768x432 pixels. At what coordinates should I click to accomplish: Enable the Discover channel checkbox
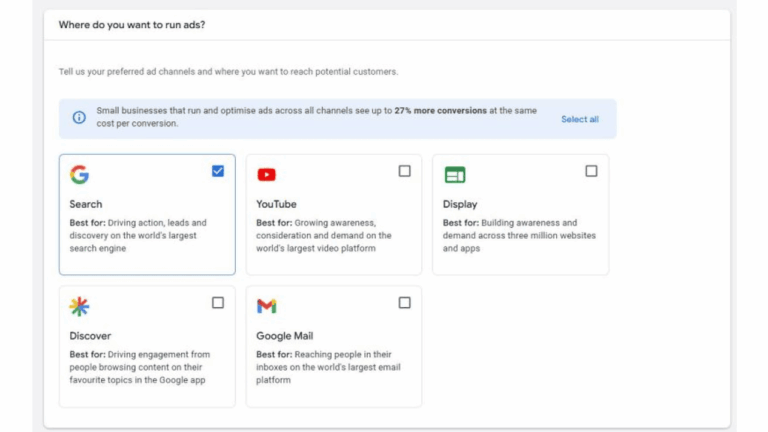(218, 303)
